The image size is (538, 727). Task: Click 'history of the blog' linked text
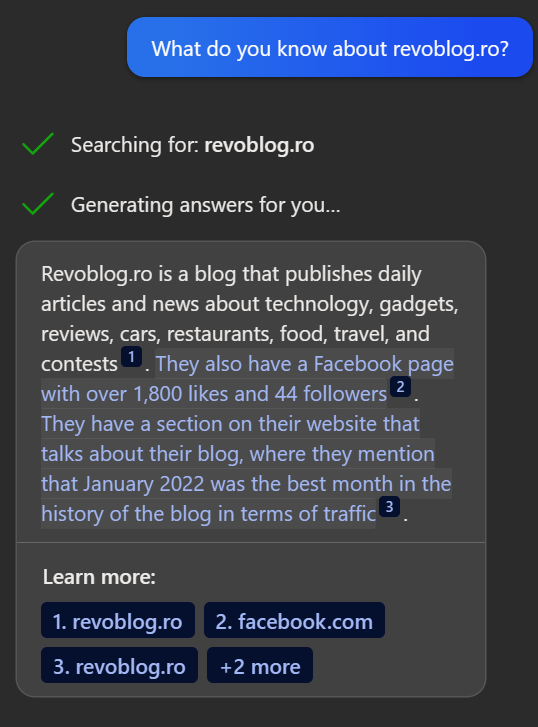126,514
